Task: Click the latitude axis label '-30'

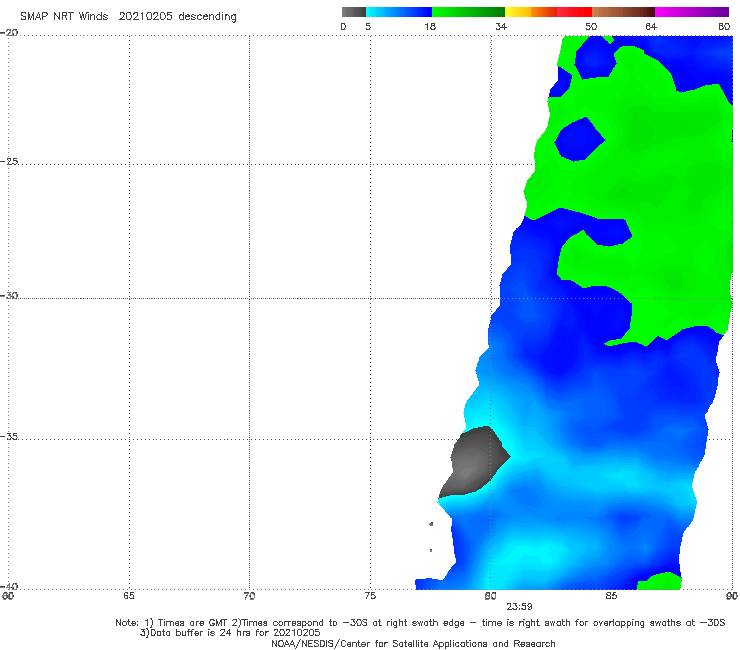Action: pos(9,295)
